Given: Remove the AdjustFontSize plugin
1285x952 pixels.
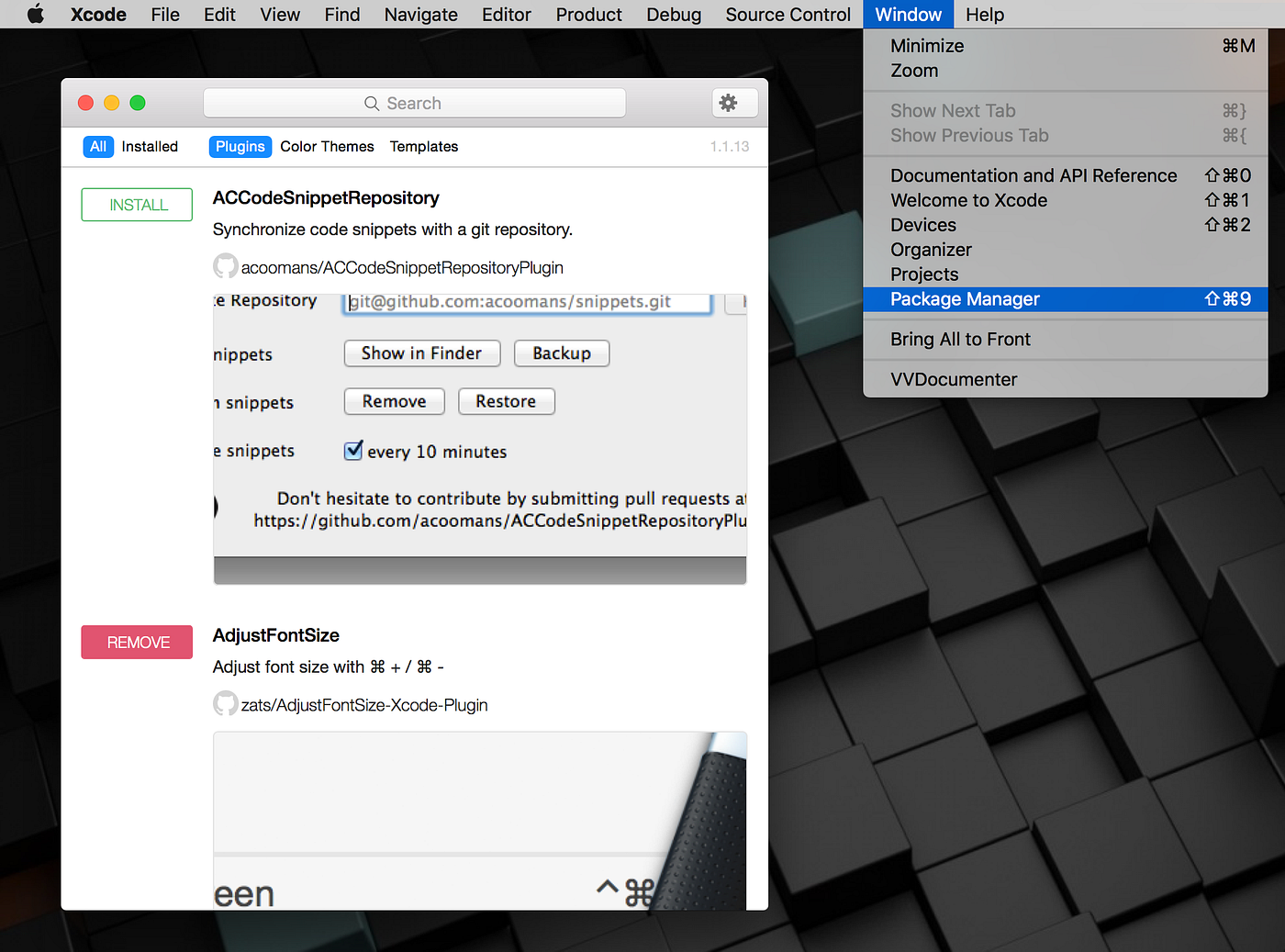Looking at the screenshot, I should pyautogui.click(x=136, y=642).
